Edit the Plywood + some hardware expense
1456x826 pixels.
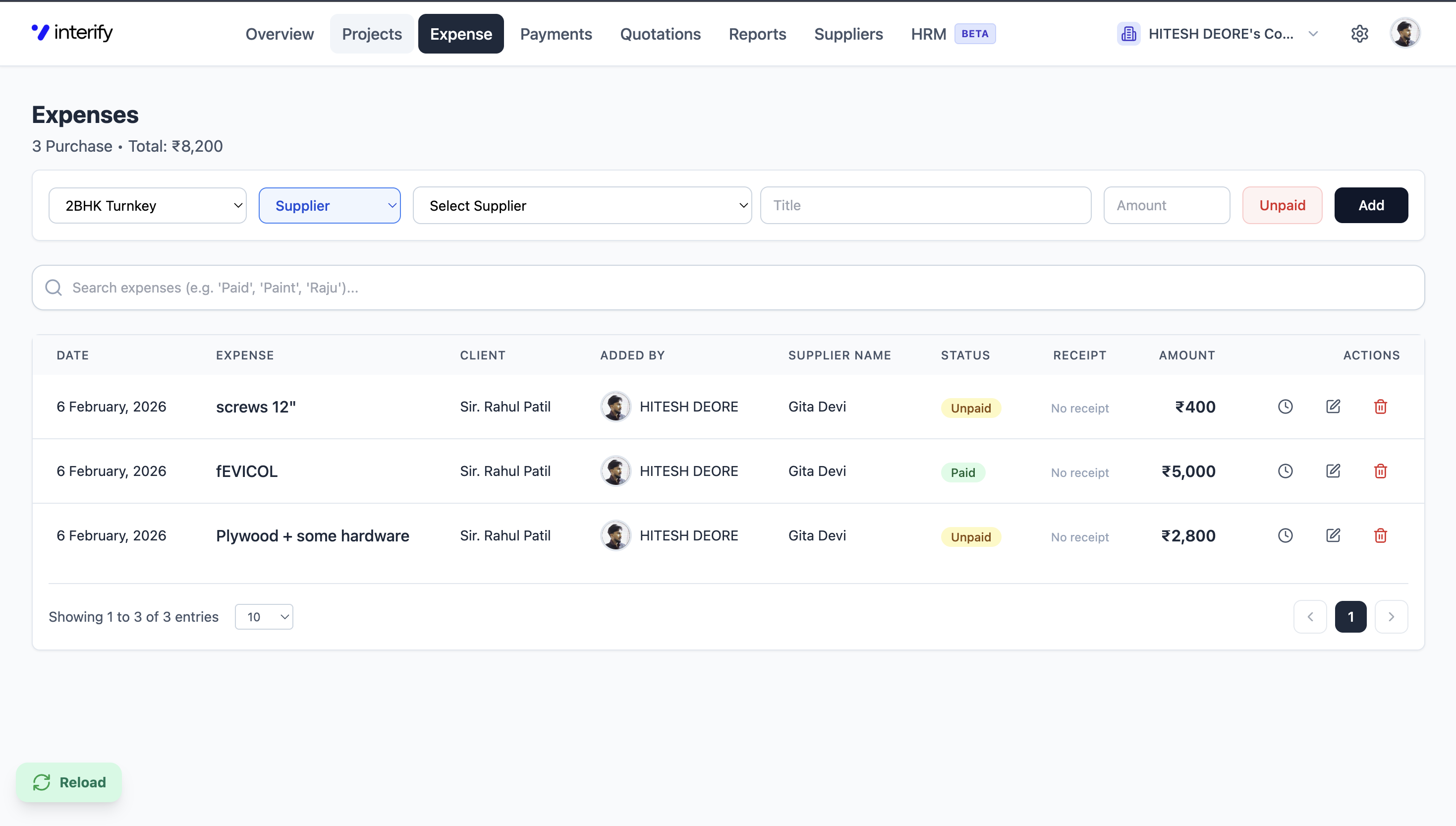pyautogui.click(x=1333, y=535)
